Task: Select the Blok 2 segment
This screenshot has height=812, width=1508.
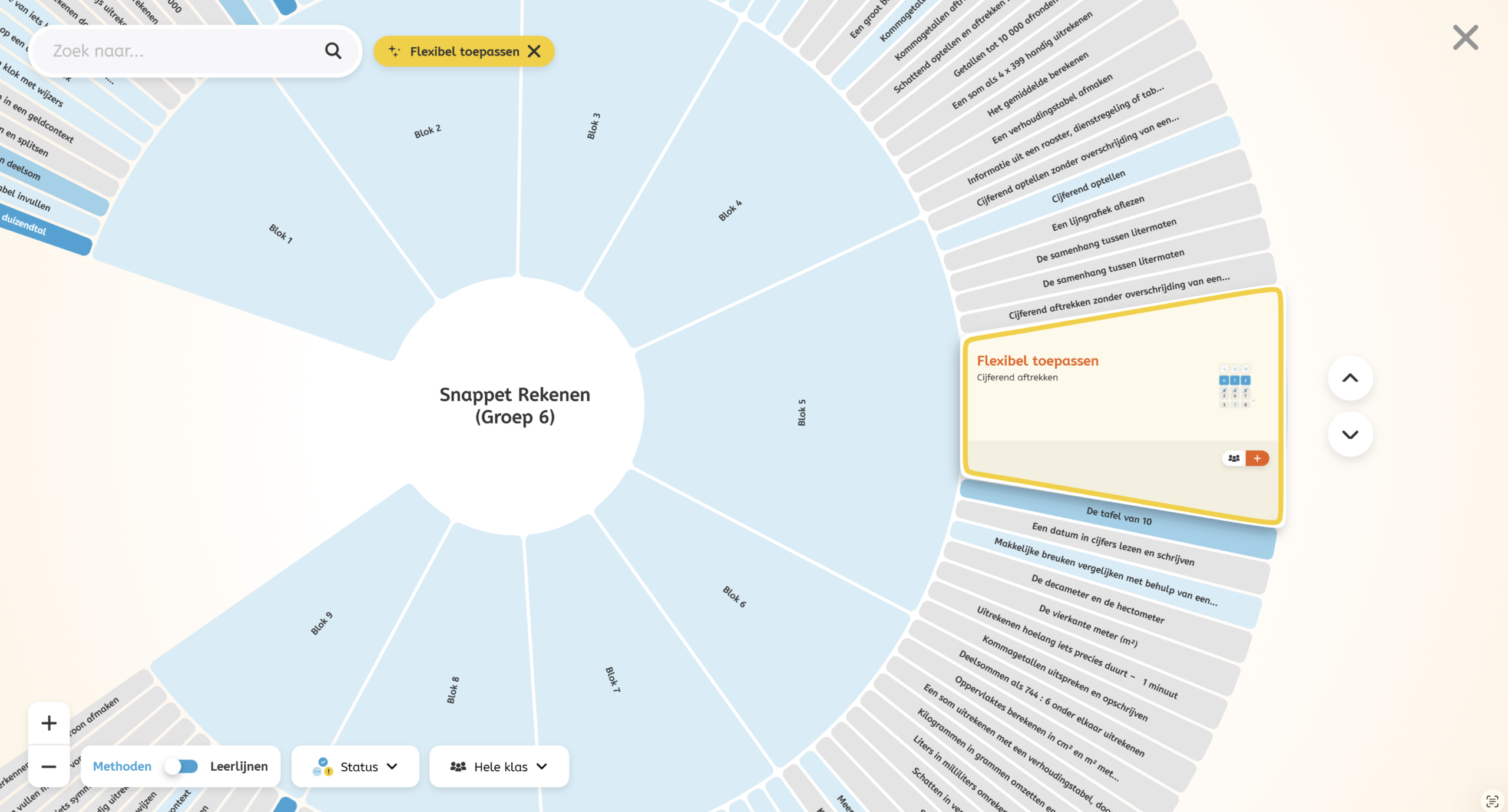Action: [x=428, y=132]
